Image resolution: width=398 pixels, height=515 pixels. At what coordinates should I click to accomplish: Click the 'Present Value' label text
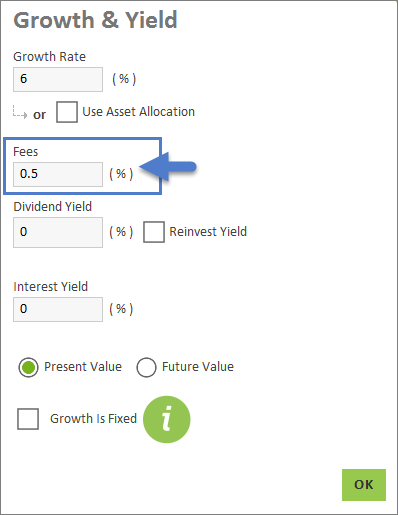[83, 367]
